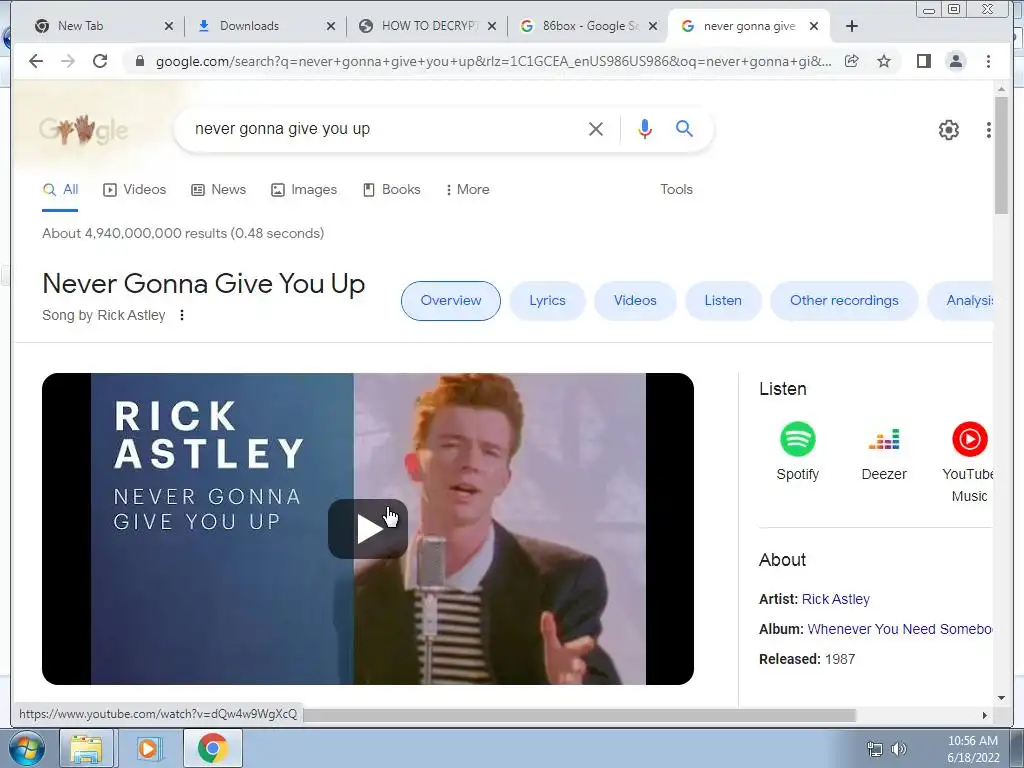Click the Never Gonna Give You Up heading
The image size is (1024, 768).
[204, 284]
